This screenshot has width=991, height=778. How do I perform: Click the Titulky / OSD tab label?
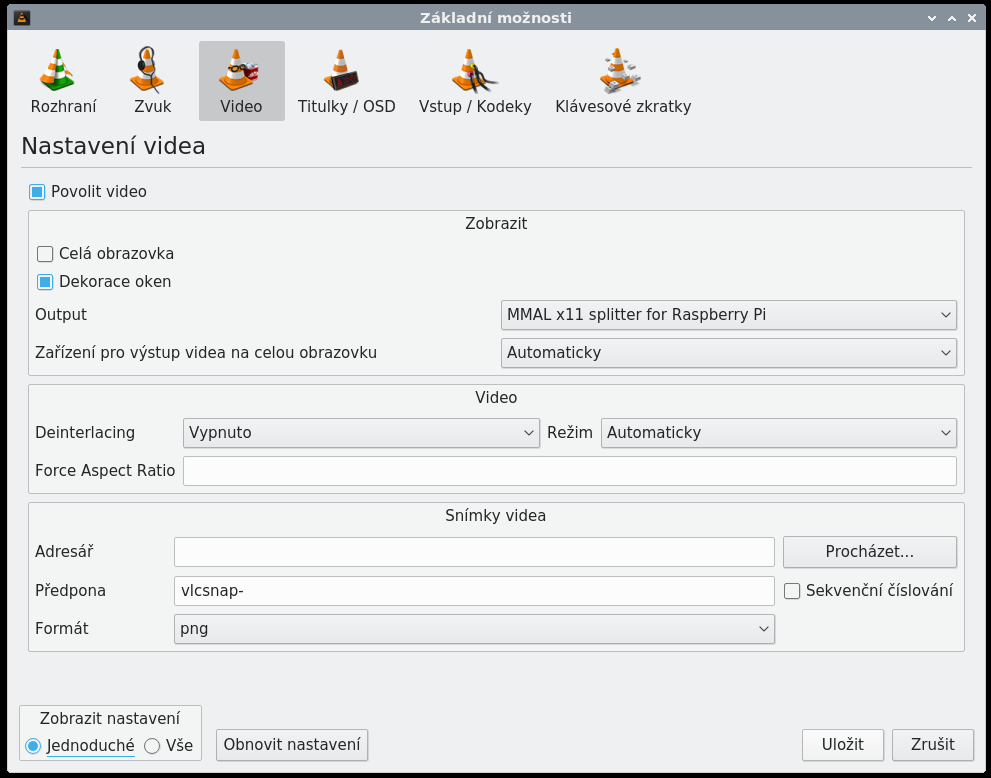pyautogui.click(x=346, y=106)
